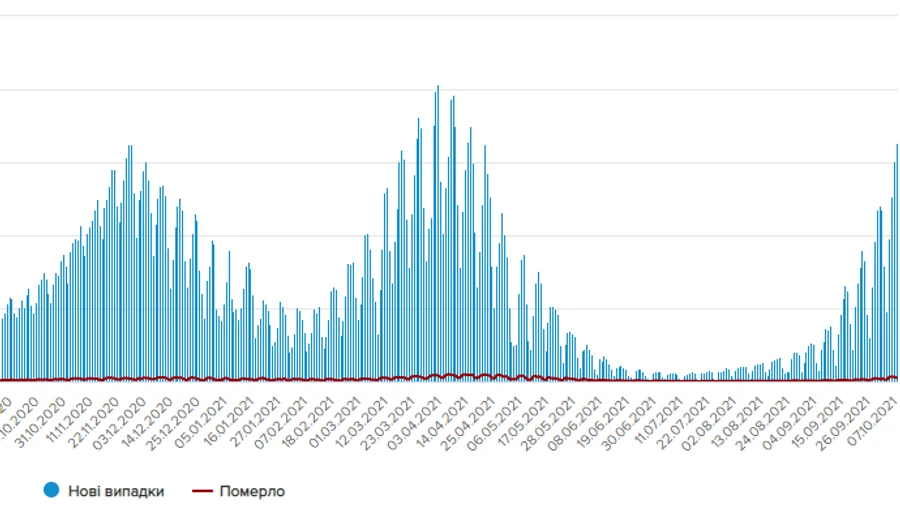This screenshot has height=505, width=900.
Task: Toggle the "Нові випадки" series label
Action: (x=115, y=490)
